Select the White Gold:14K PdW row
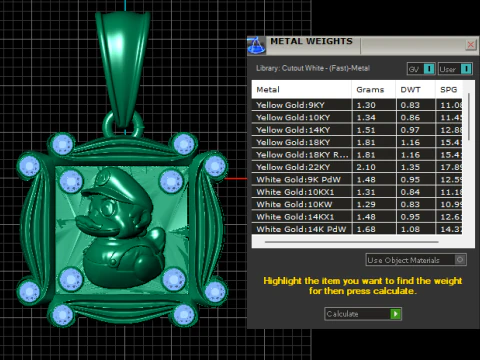This screenshot has width=480, height=360. click(357, 229)
